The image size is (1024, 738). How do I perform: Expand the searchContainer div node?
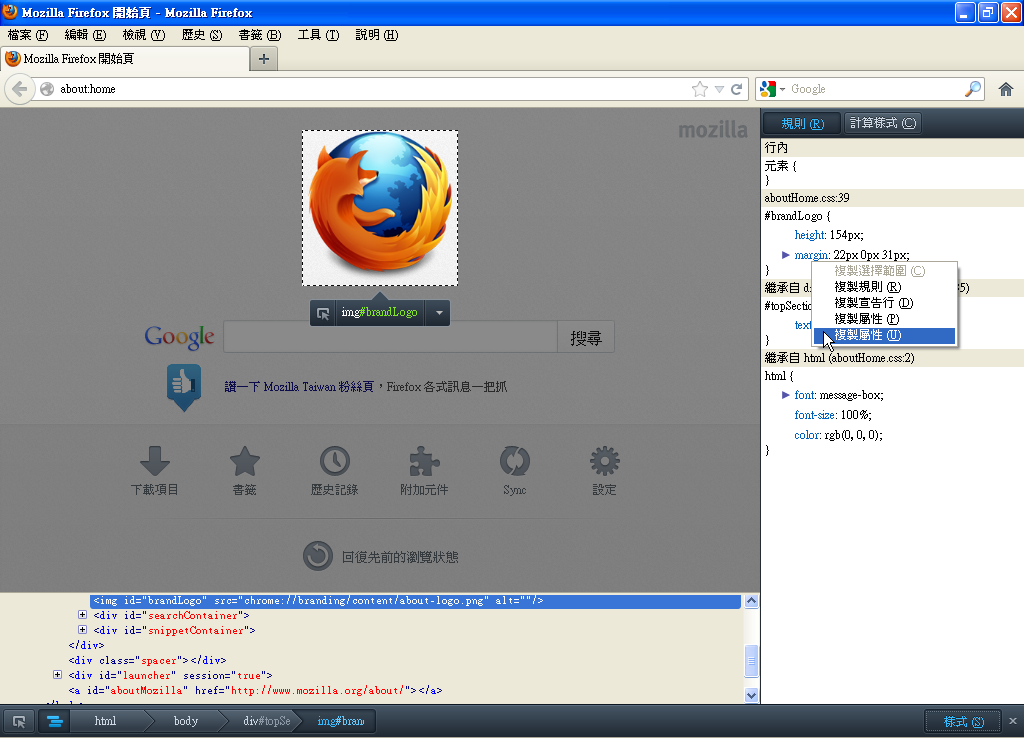pyautogui.click(x=83, y=616)
